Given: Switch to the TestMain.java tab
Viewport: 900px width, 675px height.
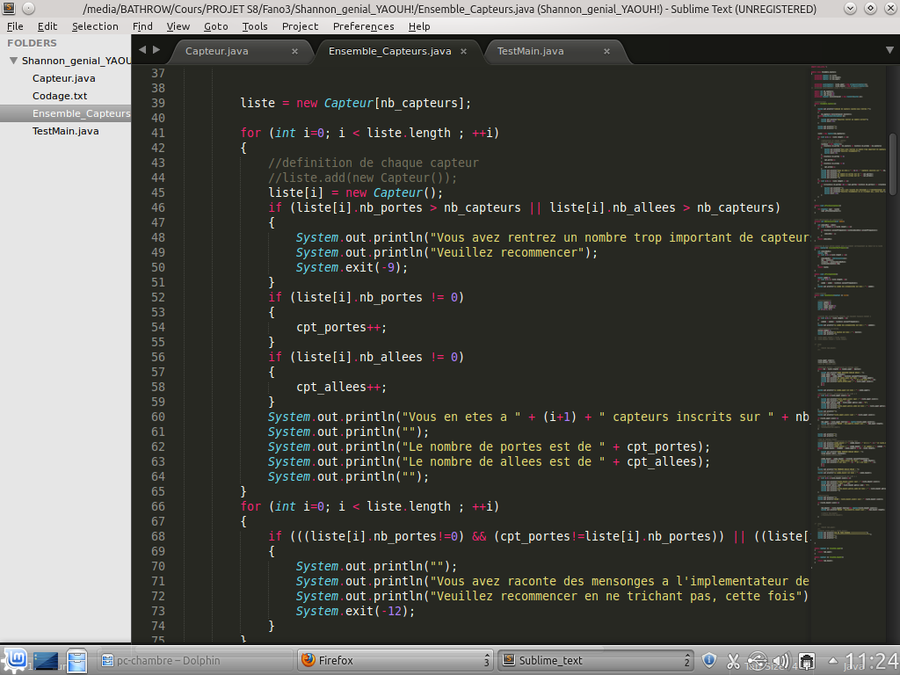Looking at the screenshot, I should tap(530, 51).
